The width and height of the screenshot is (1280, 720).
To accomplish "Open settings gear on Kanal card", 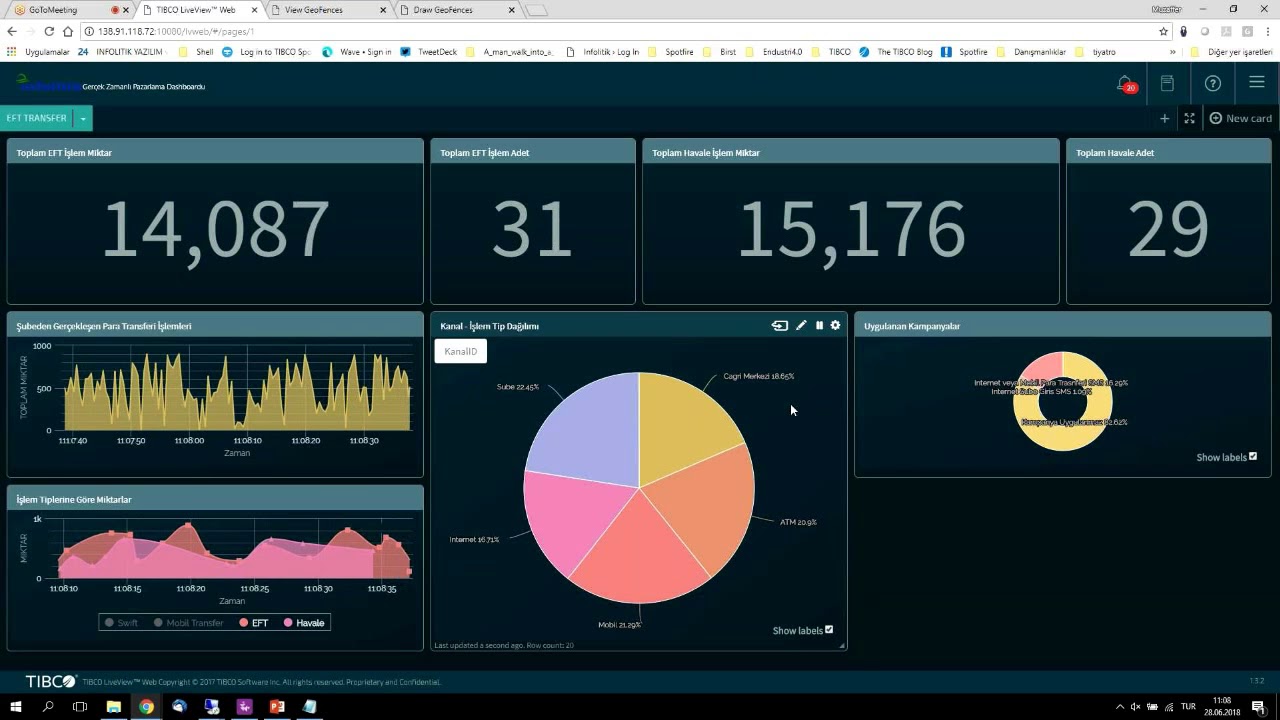I will click(x=835, y=325).
